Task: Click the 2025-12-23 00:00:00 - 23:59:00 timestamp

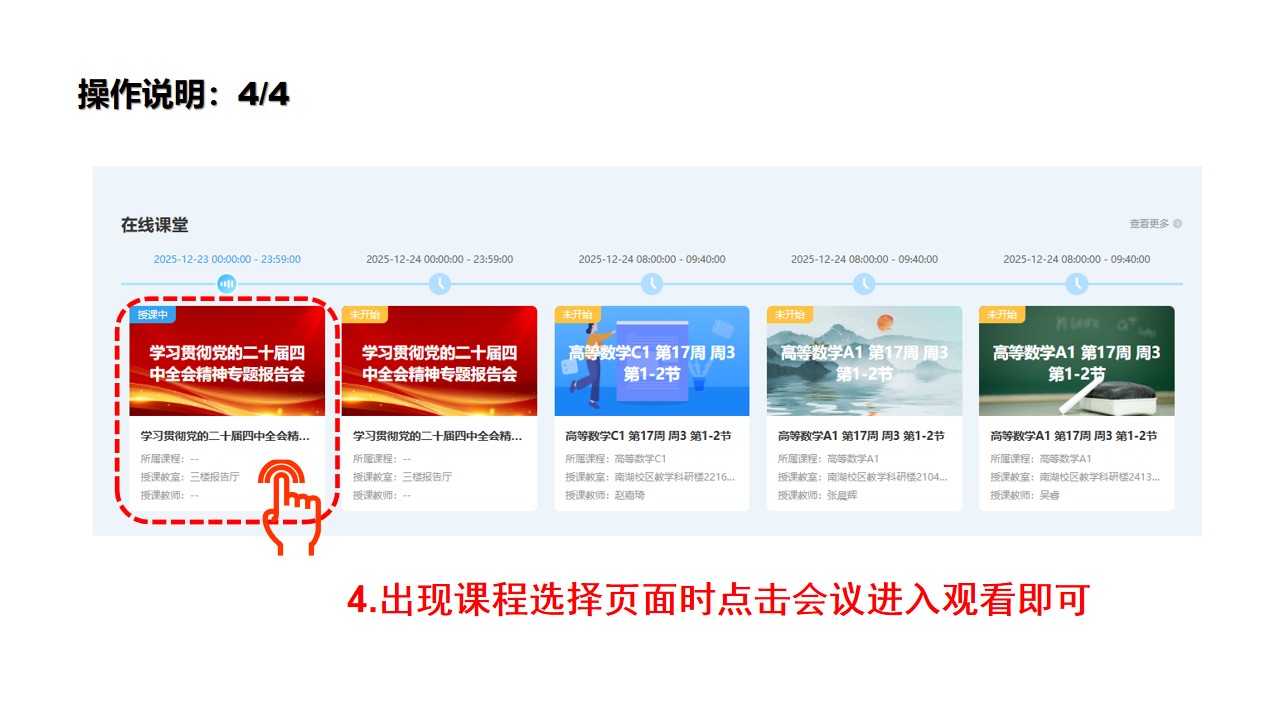Action: point(227,259)
